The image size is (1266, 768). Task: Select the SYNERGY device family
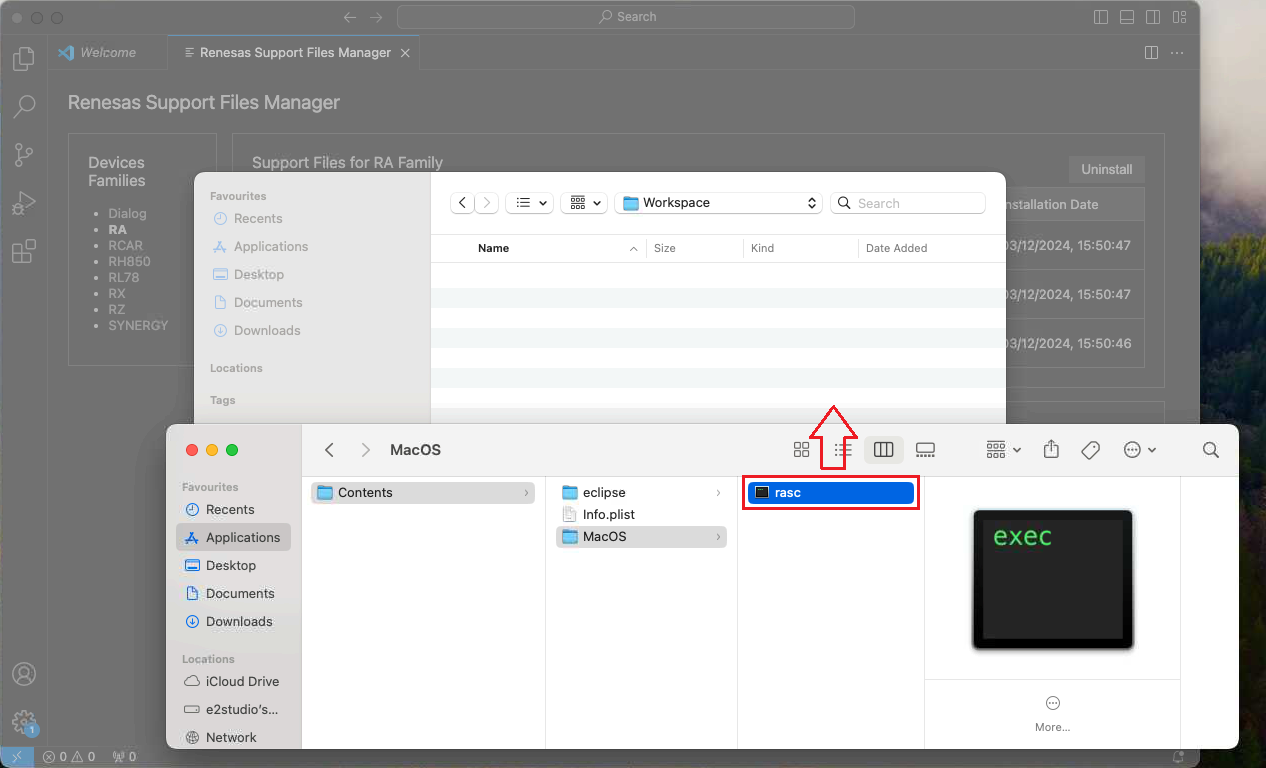pos(138,325)
